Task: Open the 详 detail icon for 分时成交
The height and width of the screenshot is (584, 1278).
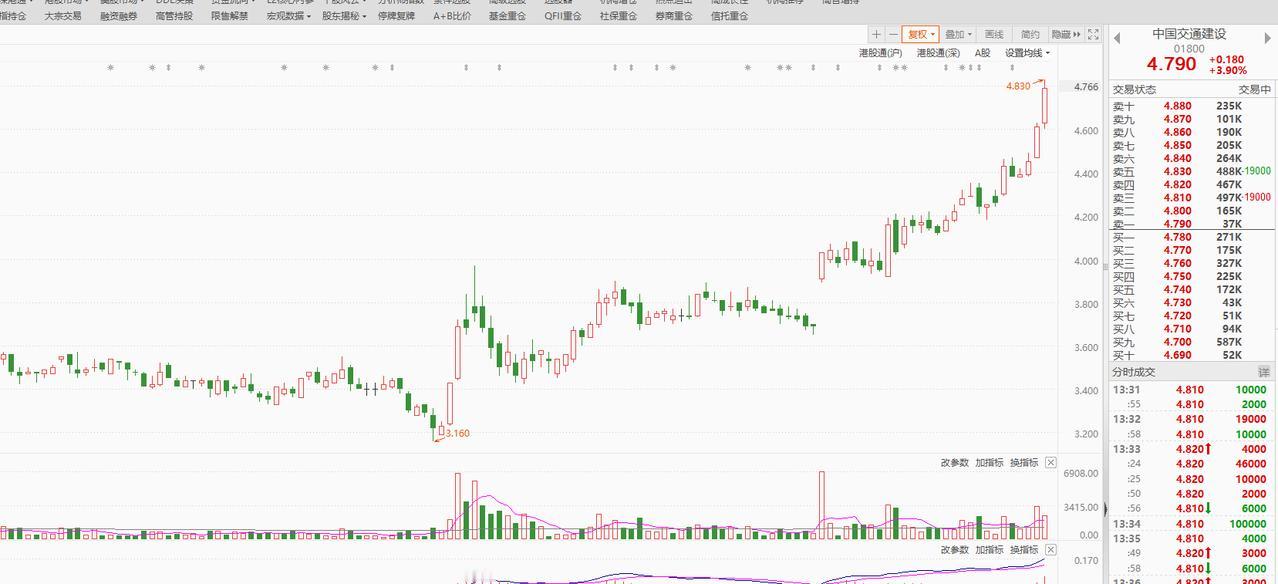Action: coord(1264,372)
